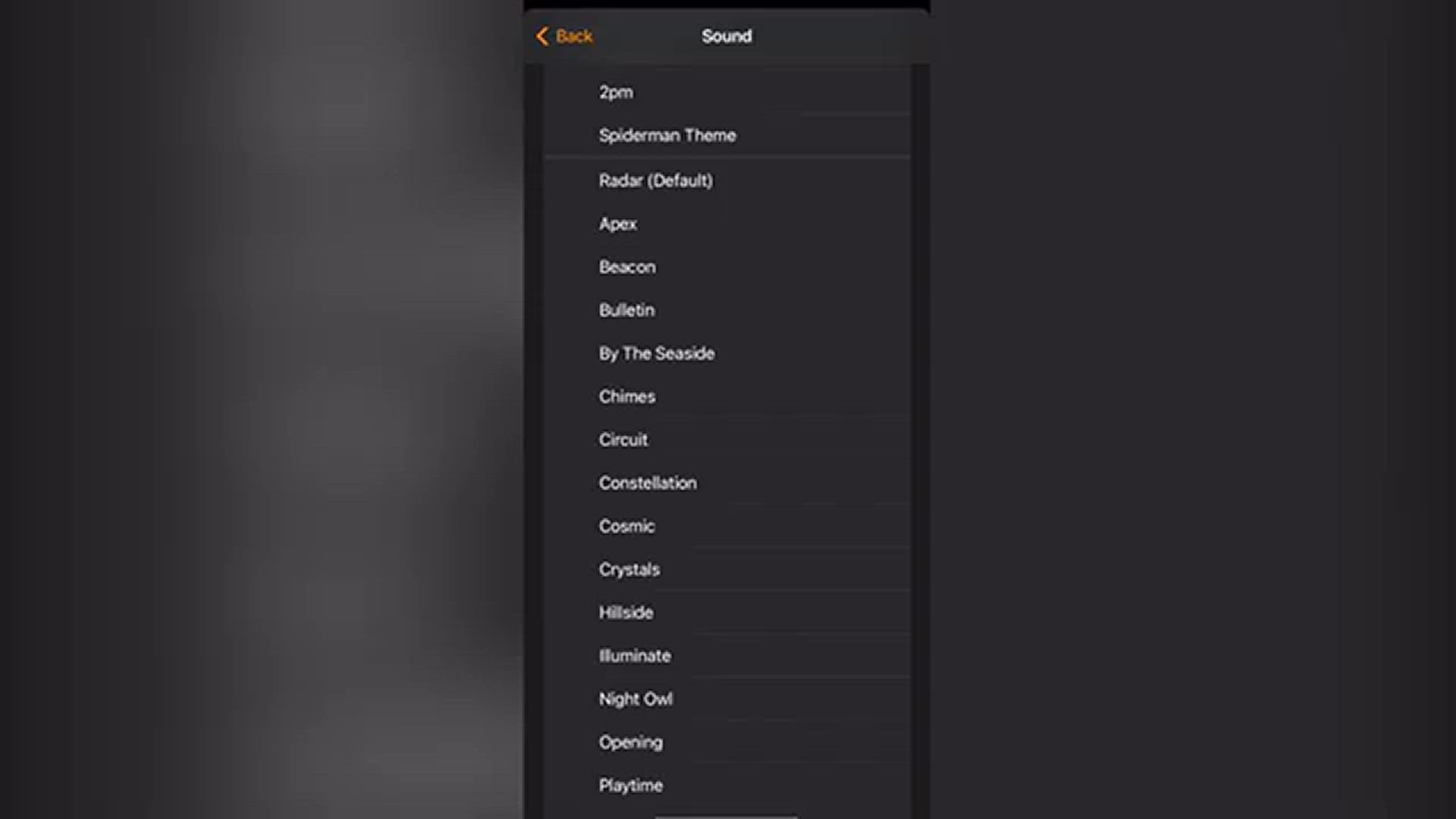Choose the Playtime sound

pos(726,786)
